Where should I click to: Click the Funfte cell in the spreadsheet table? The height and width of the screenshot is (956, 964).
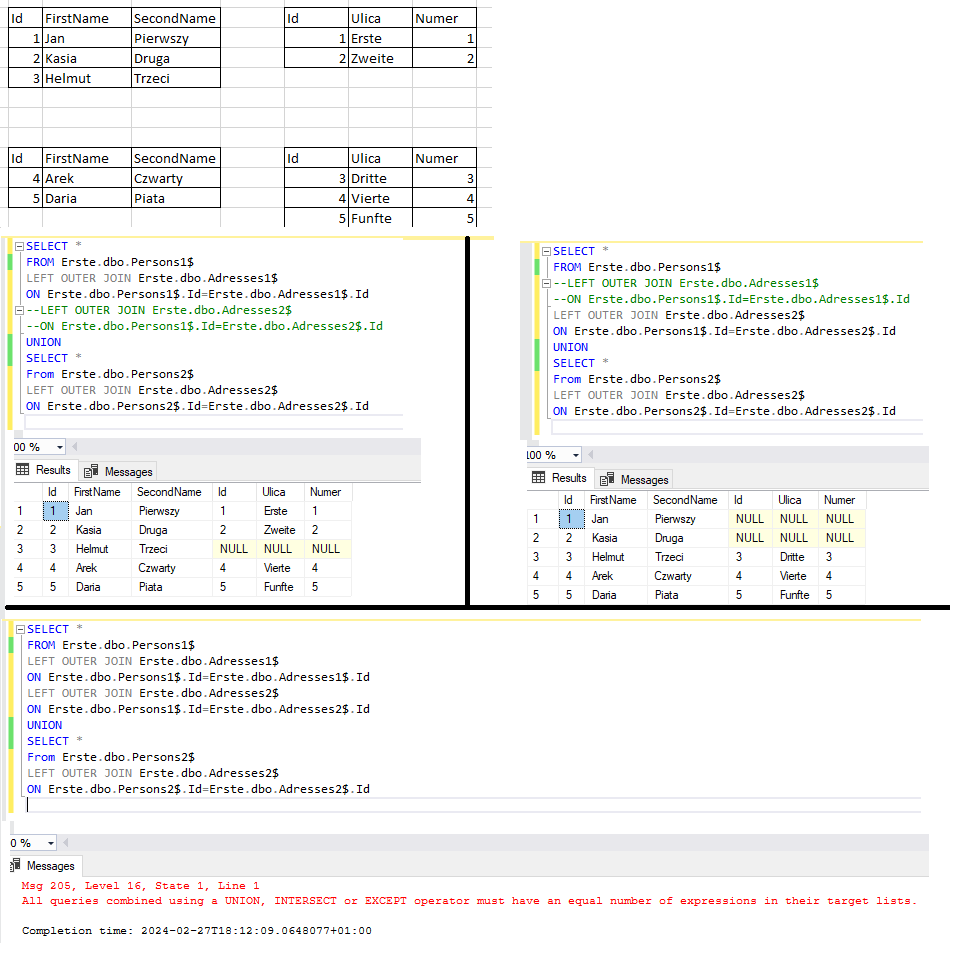380,219
